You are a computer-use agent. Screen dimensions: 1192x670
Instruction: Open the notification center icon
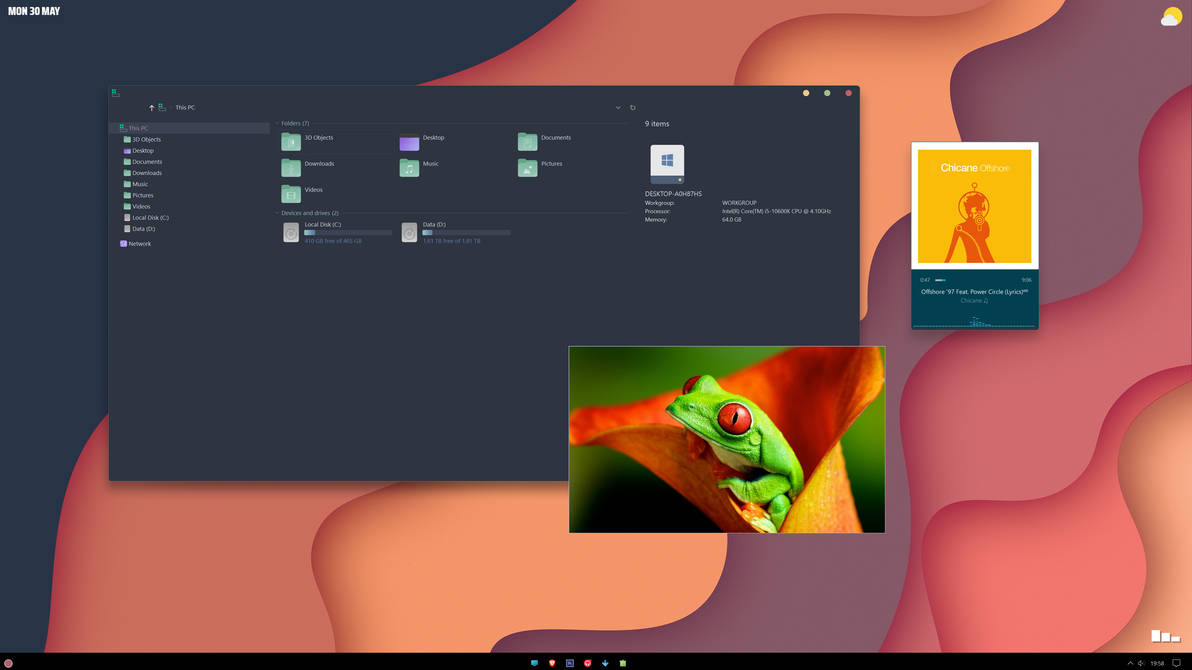coord(1177,663)
